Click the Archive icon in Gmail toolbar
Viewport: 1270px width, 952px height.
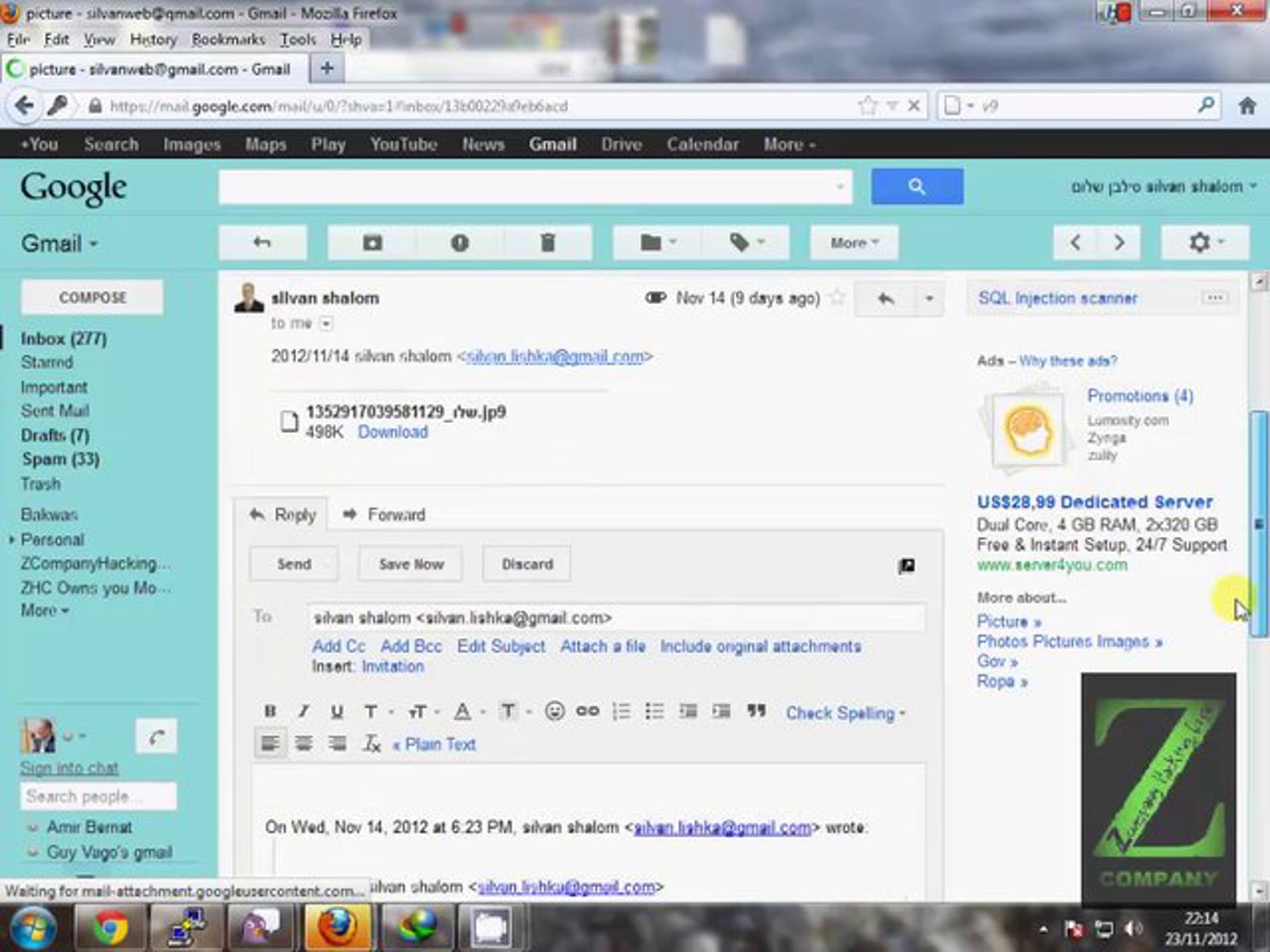(372, 243)
